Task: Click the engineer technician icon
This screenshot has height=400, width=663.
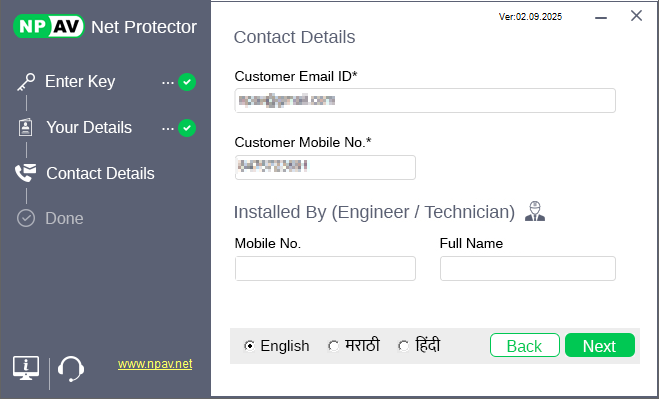Action: tap(535, 211)
